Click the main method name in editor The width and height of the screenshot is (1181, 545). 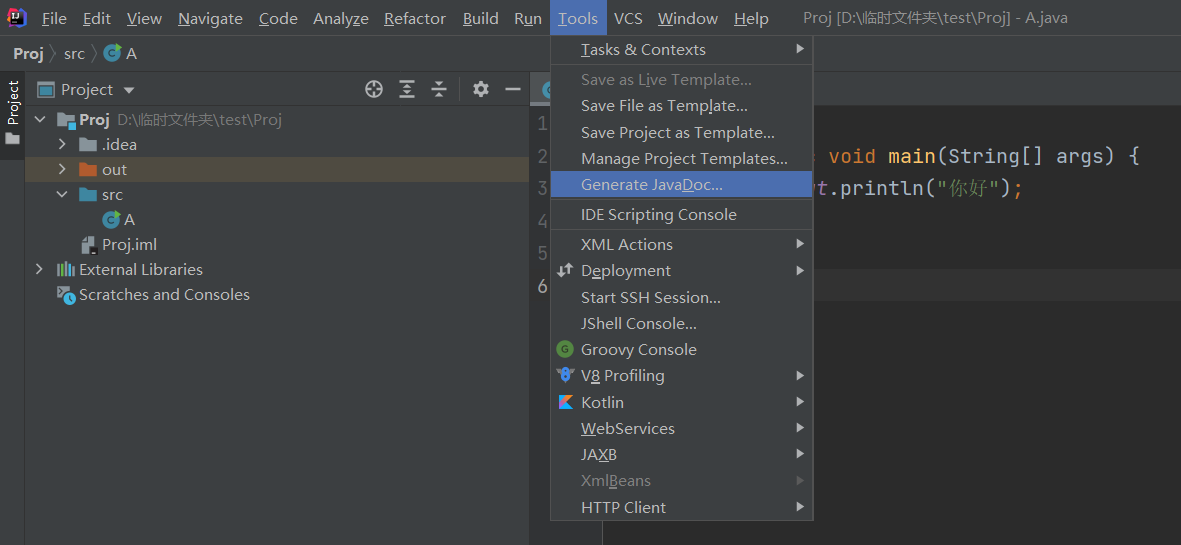coord(911,156)
